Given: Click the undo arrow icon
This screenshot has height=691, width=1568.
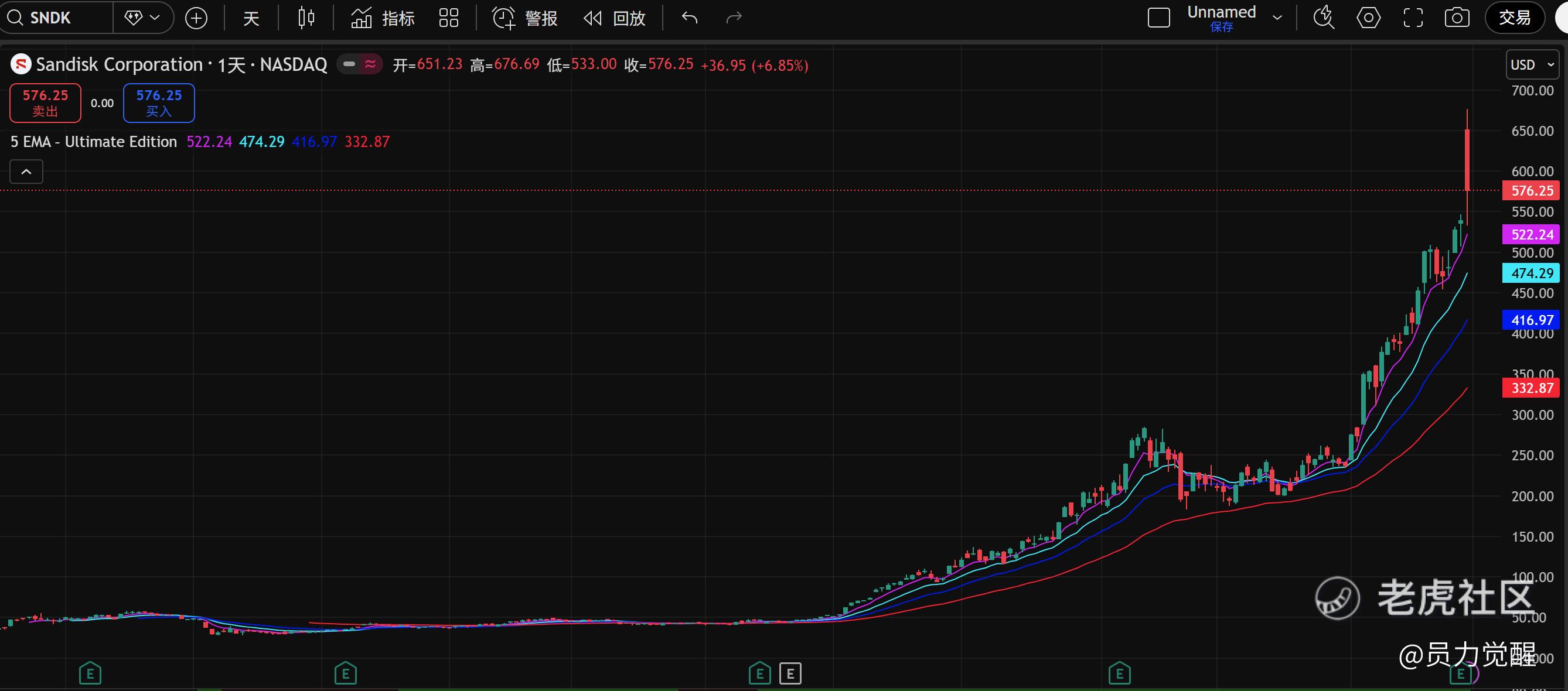Looking at the screenshot, I should (x=690, y=18).
